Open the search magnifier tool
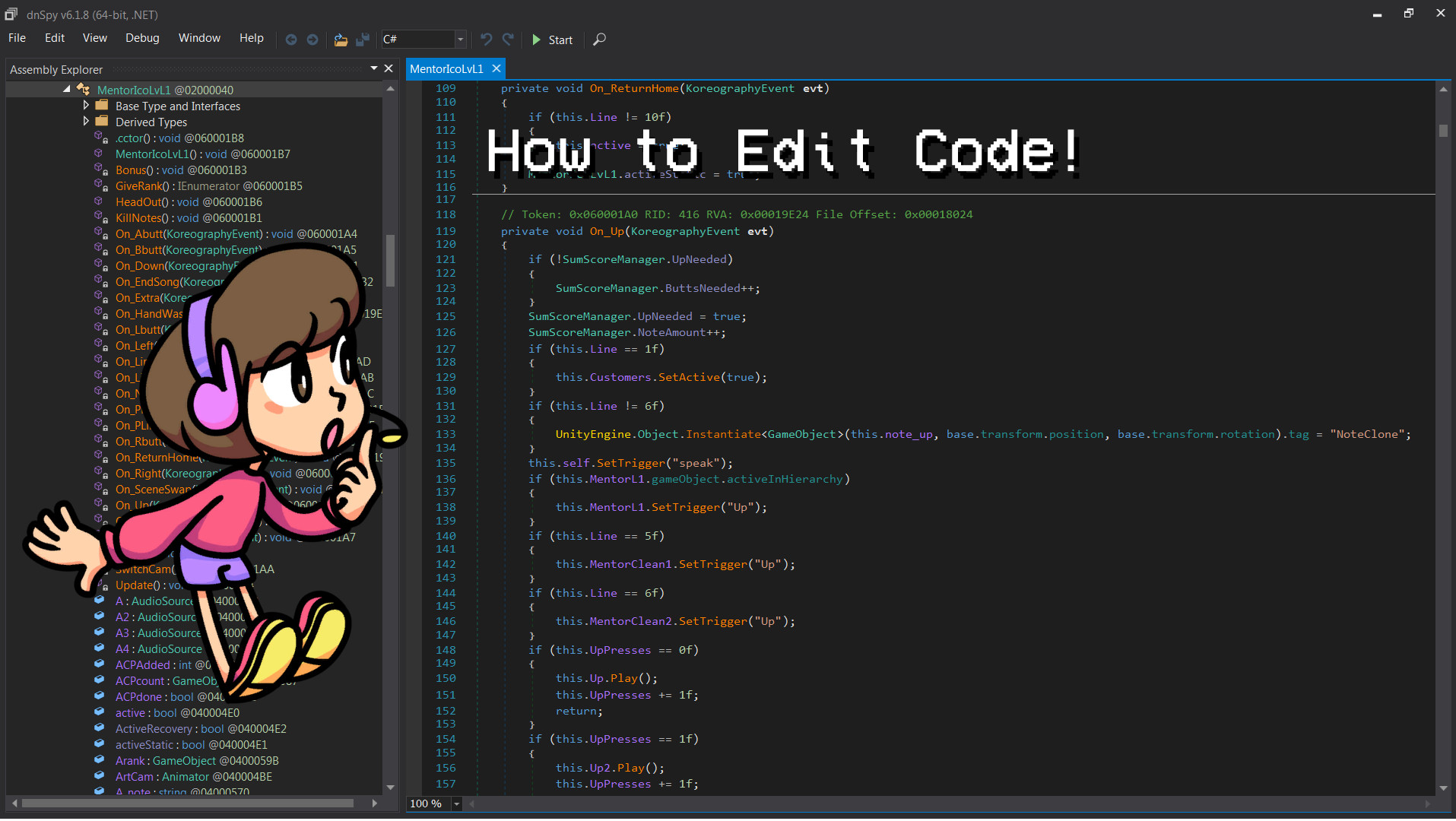1456x821 pixels. pos(599,40)
